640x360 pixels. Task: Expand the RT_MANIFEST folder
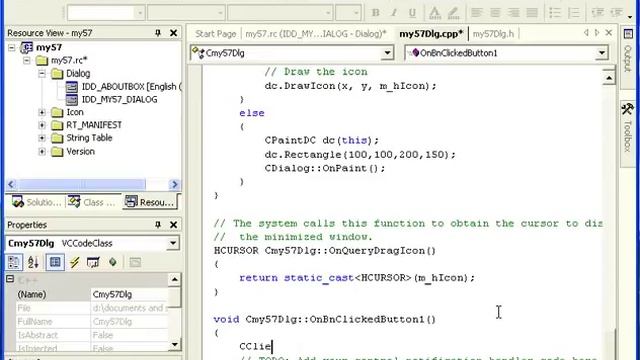pos(42,125)
